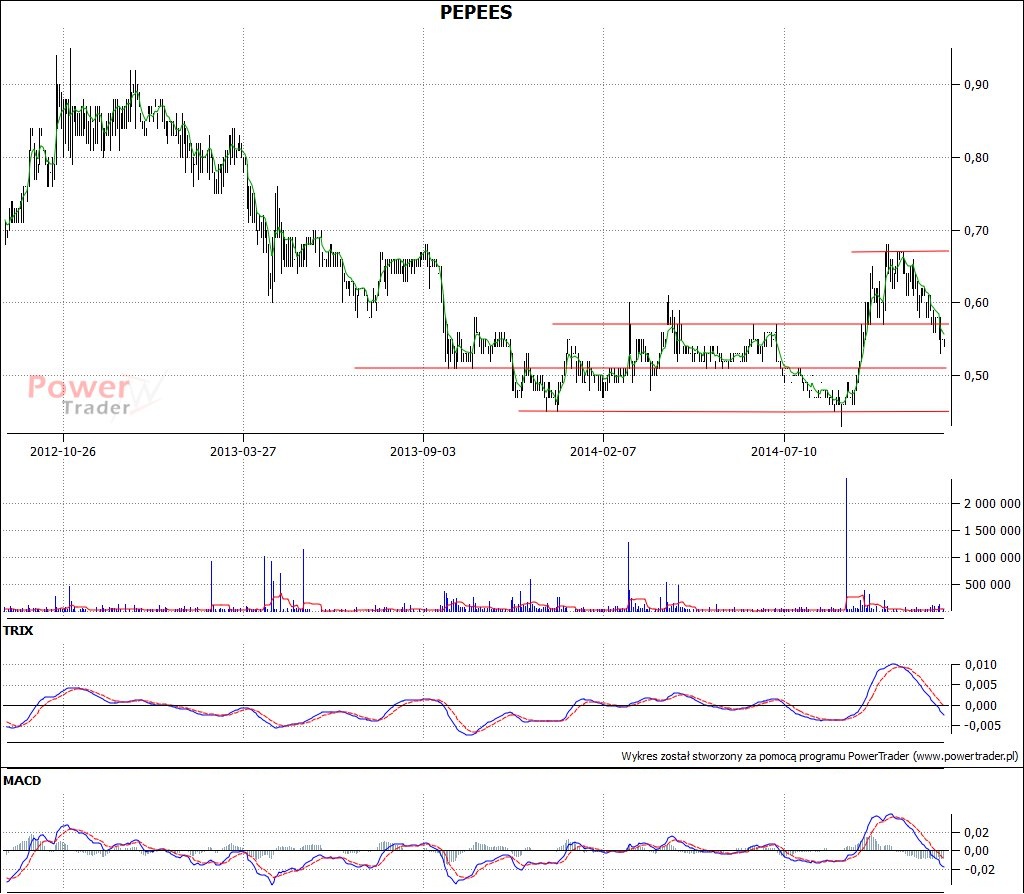Click the MACD 0,02 axis value

point(976,833)
